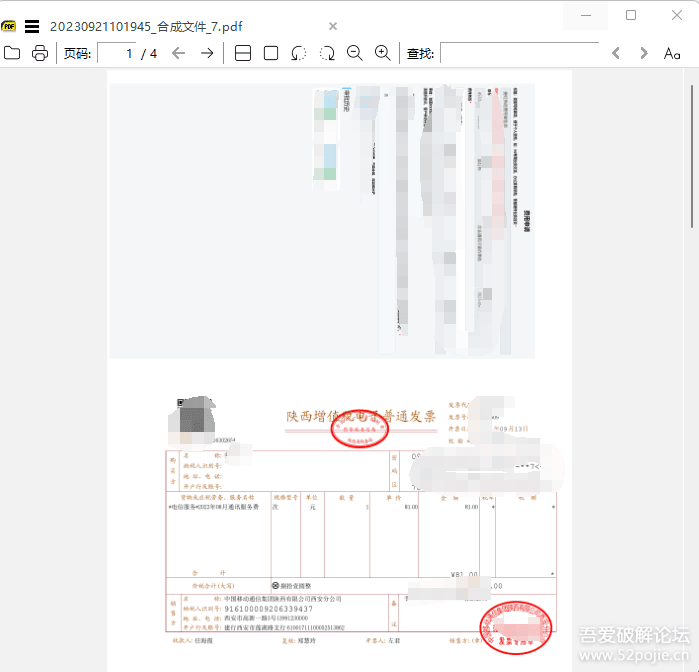Click the item *电信服务*2023年08月通讯服务费
Viewport: 699px width, 672px height.
coord(214,507)
